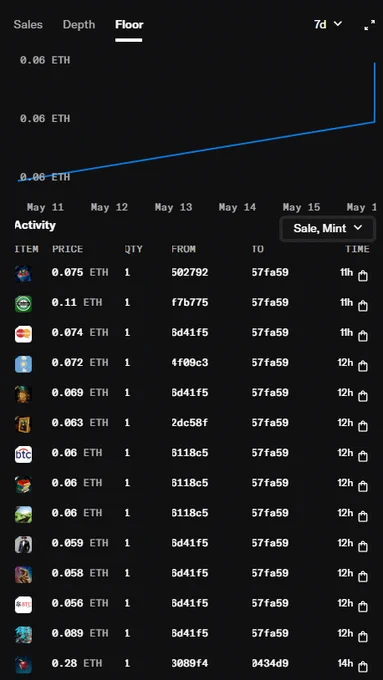
Task: Open item thumbnail for 0.075 ETH sale
Action: point(23,274)
